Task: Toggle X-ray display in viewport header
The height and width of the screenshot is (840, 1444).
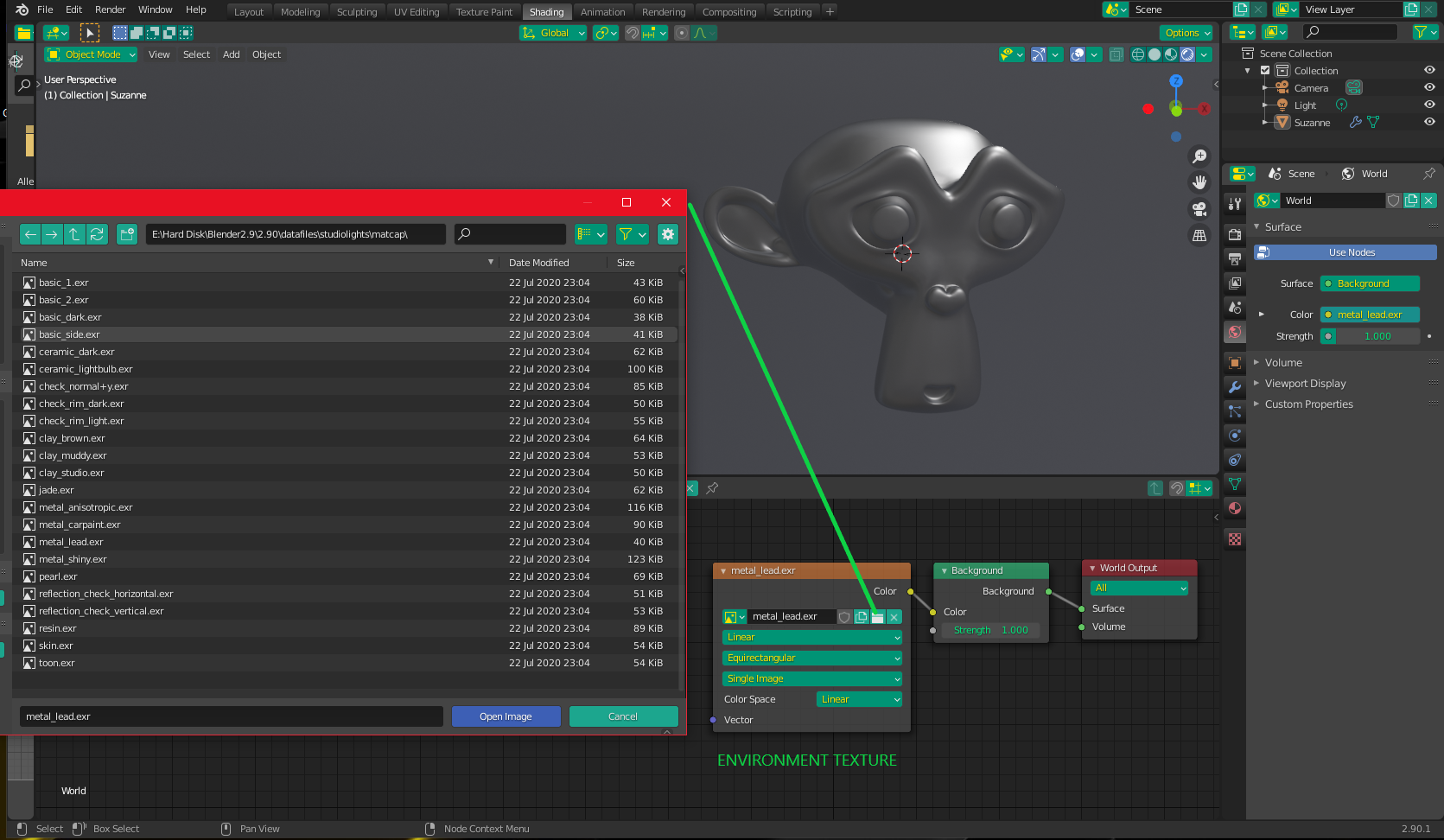Action: click(1116, 54)
